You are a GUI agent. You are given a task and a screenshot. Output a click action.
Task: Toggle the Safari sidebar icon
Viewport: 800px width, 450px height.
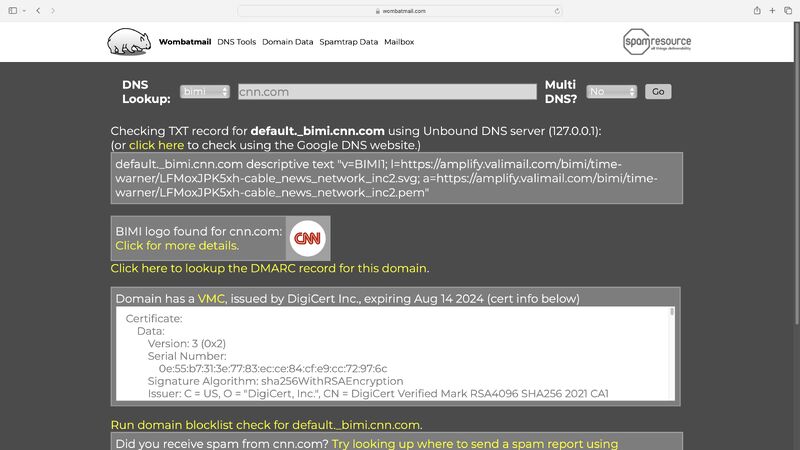(13, 11)
